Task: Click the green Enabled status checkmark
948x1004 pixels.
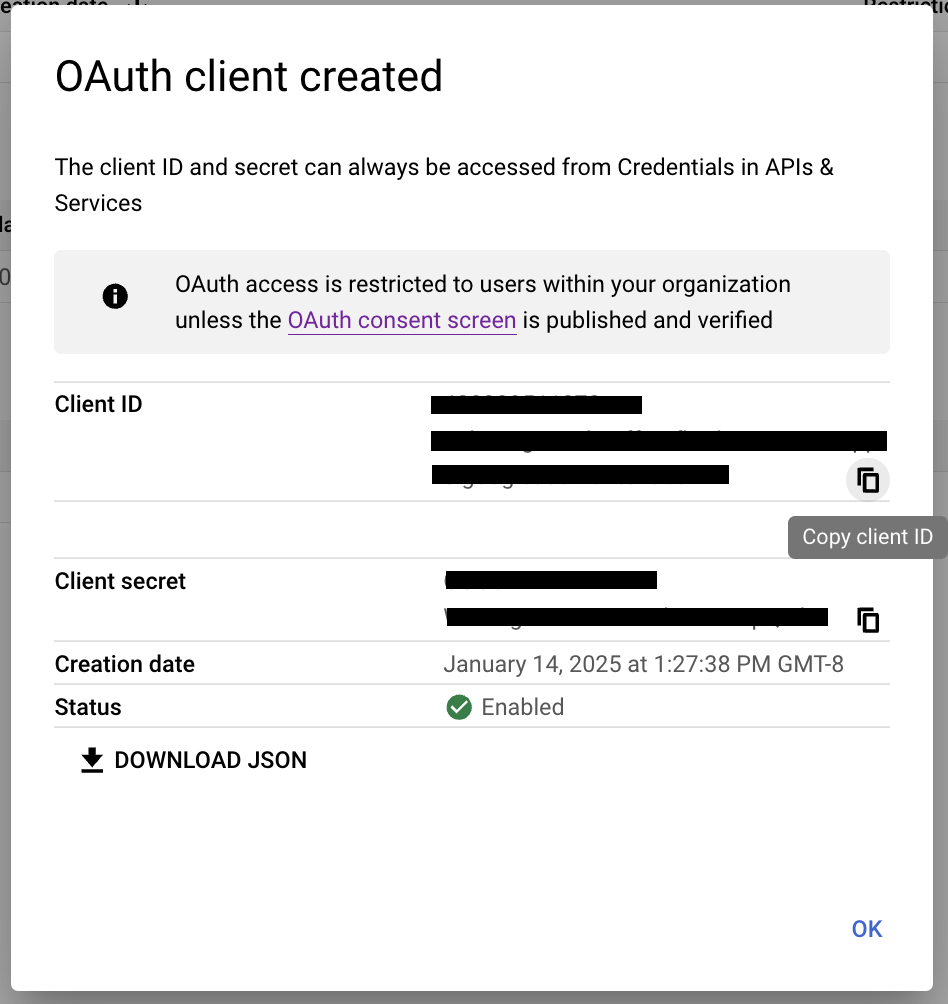Action: click(x=459, y=708)
